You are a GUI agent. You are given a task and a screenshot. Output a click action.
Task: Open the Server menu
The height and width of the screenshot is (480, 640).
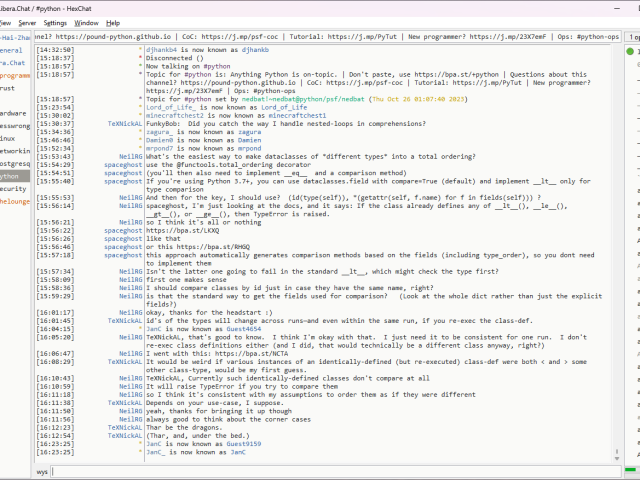pyautogui.click(x=27, y=22)
